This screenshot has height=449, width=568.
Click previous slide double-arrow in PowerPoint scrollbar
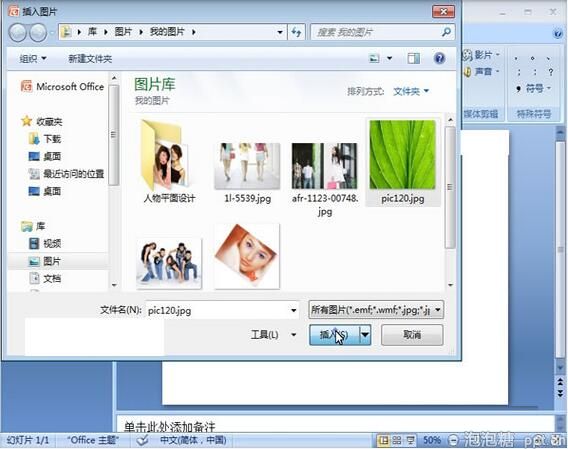pos(560,382)
